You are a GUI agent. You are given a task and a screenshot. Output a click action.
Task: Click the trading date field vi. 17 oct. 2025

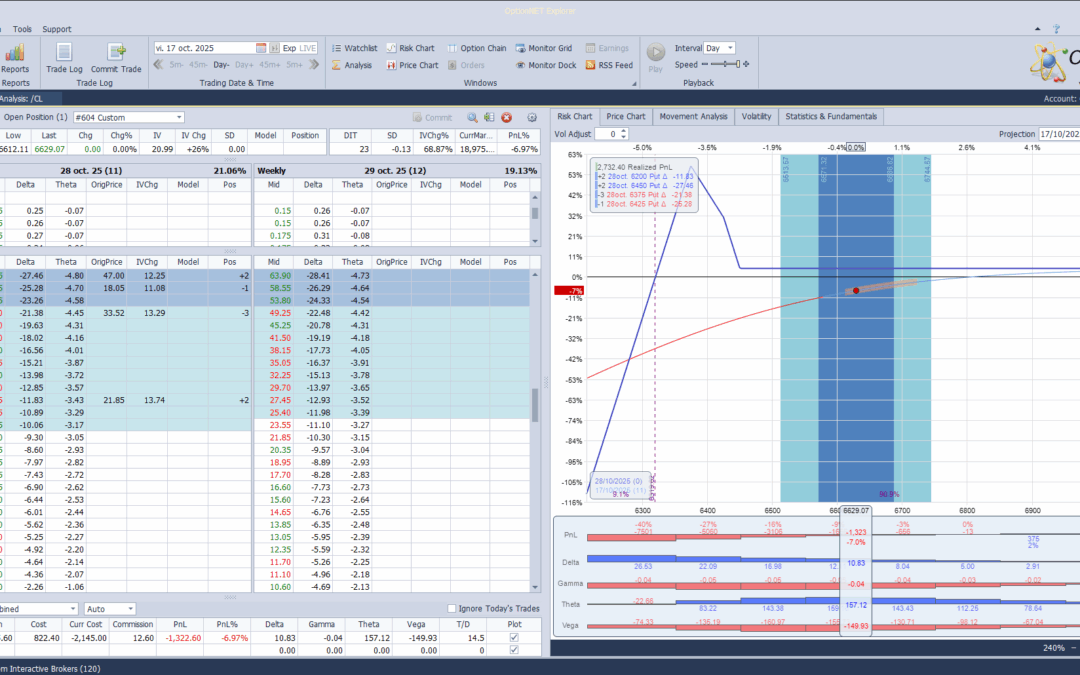click(204, 48)
